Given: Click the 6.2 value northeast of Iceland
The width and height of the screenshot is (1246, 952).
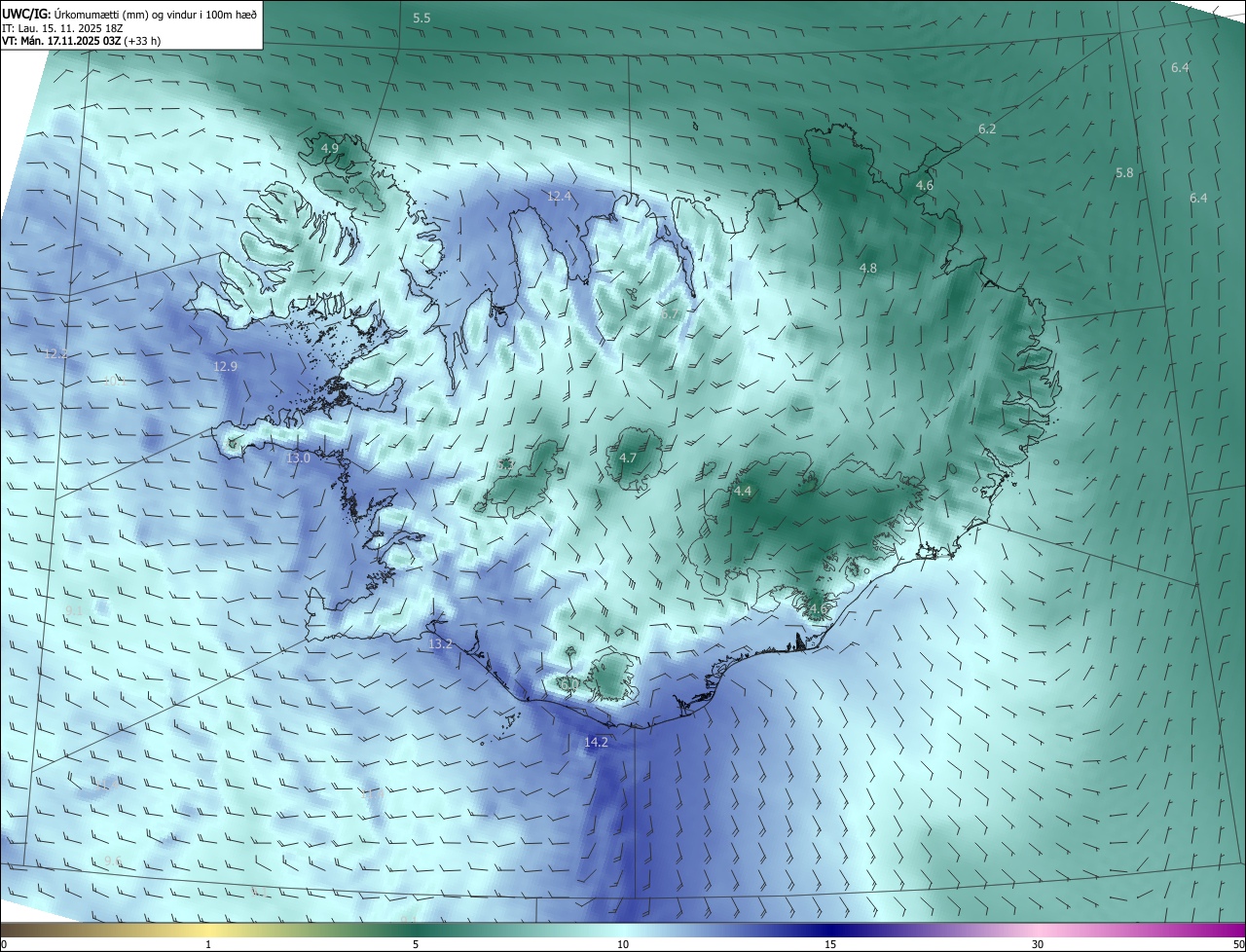Looking at the screenshot, I should click(x=987, y=128).
